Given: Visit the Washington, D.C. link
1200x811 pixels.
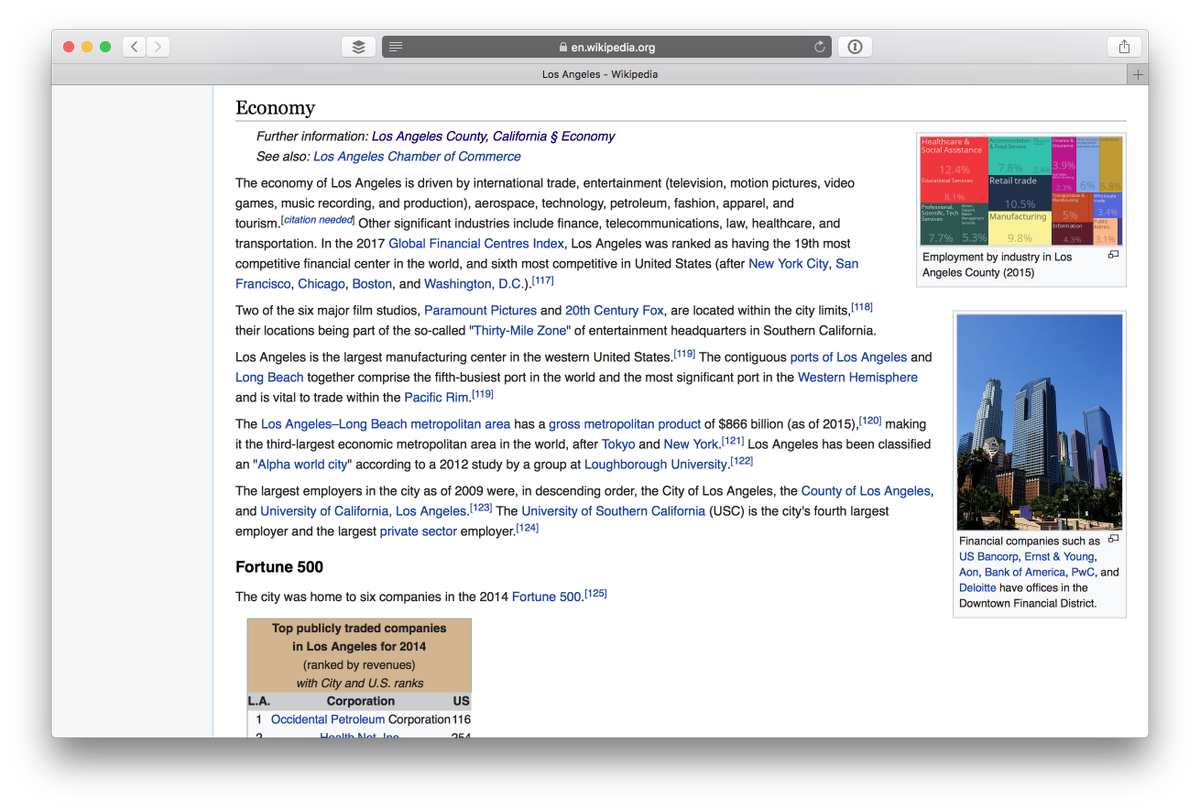Looking at the screenshot, I should (x=473, y=283).
